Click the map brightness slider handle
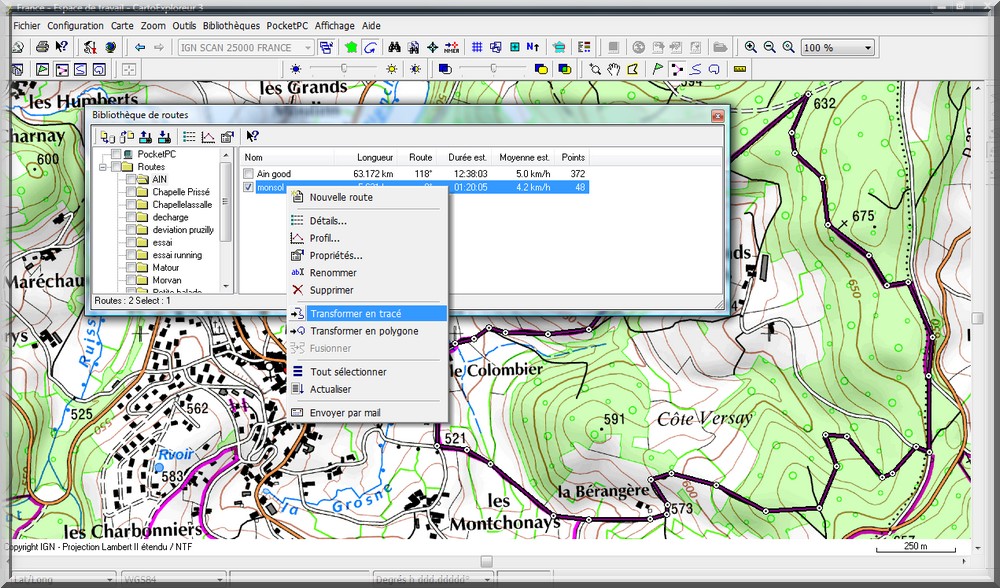 [x=344, y=68]
